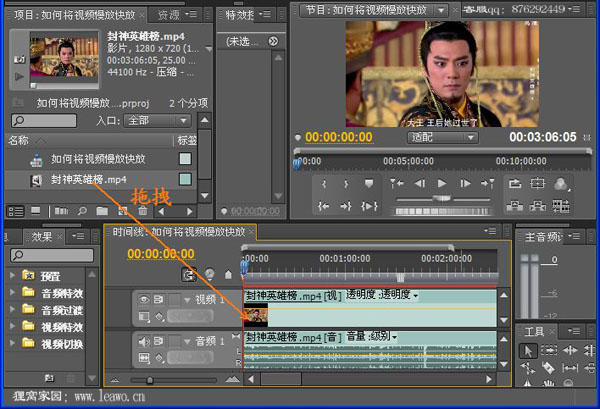Click the 00:00:00:00 timeline timecode
The width and height of the screenshot is (600, 409).
(161, 254)
